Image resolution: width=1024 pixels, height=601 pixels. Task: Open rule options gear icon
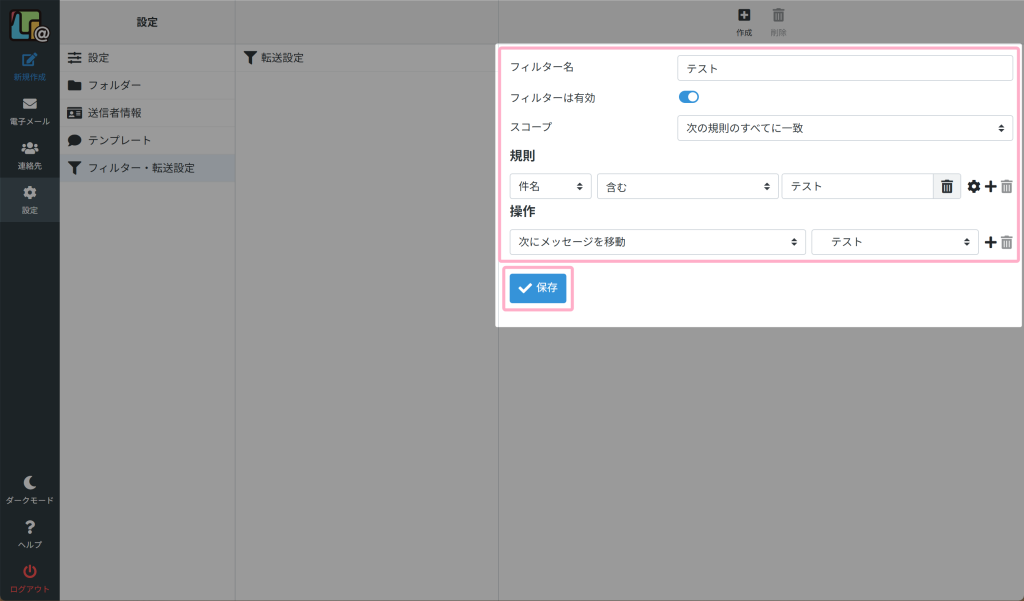point(974,187)
